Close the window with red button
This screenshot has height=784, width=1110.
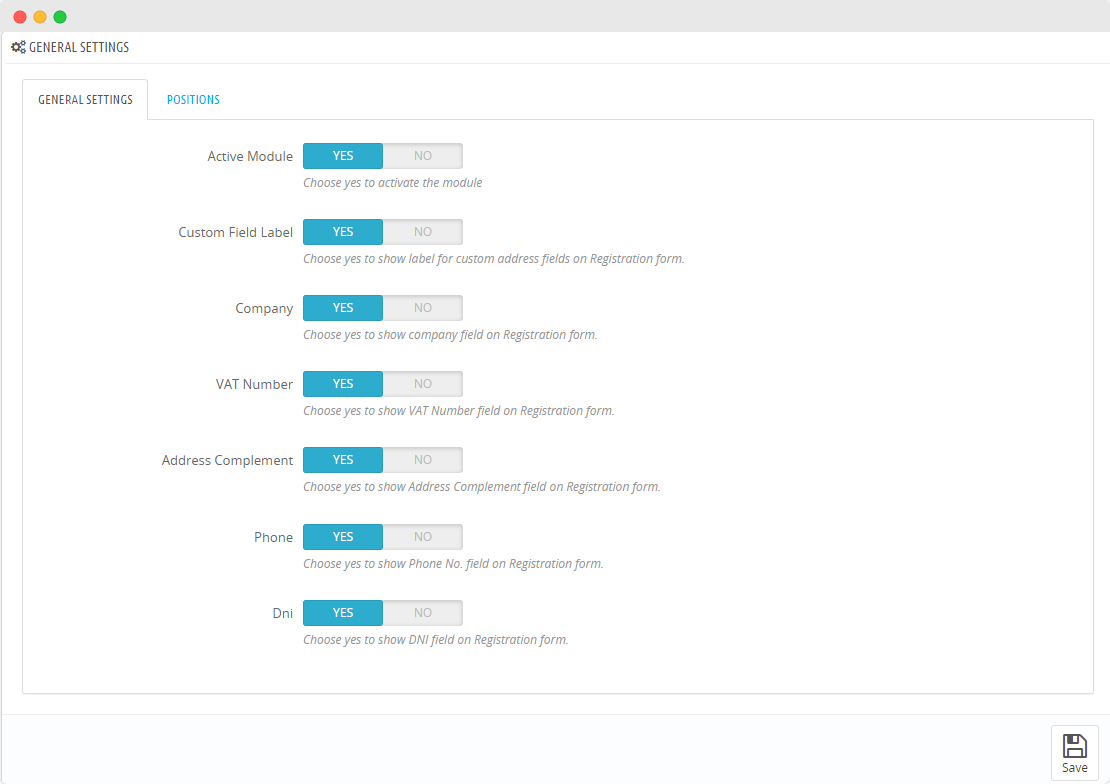tap(20, 17)
